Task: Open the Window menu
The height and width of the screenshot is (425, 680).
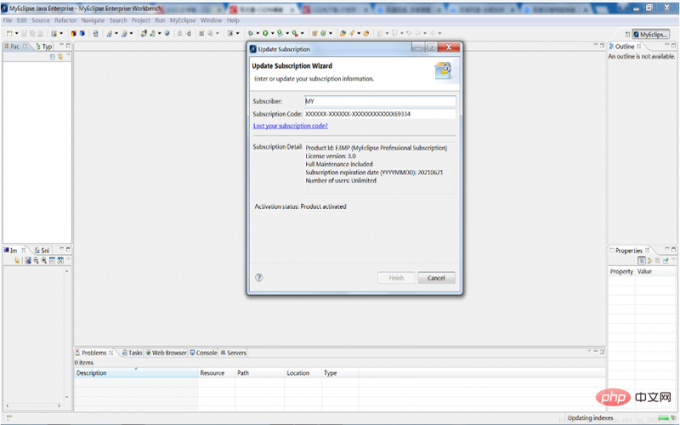Action: pyautogui.click(x=211, y=20)
